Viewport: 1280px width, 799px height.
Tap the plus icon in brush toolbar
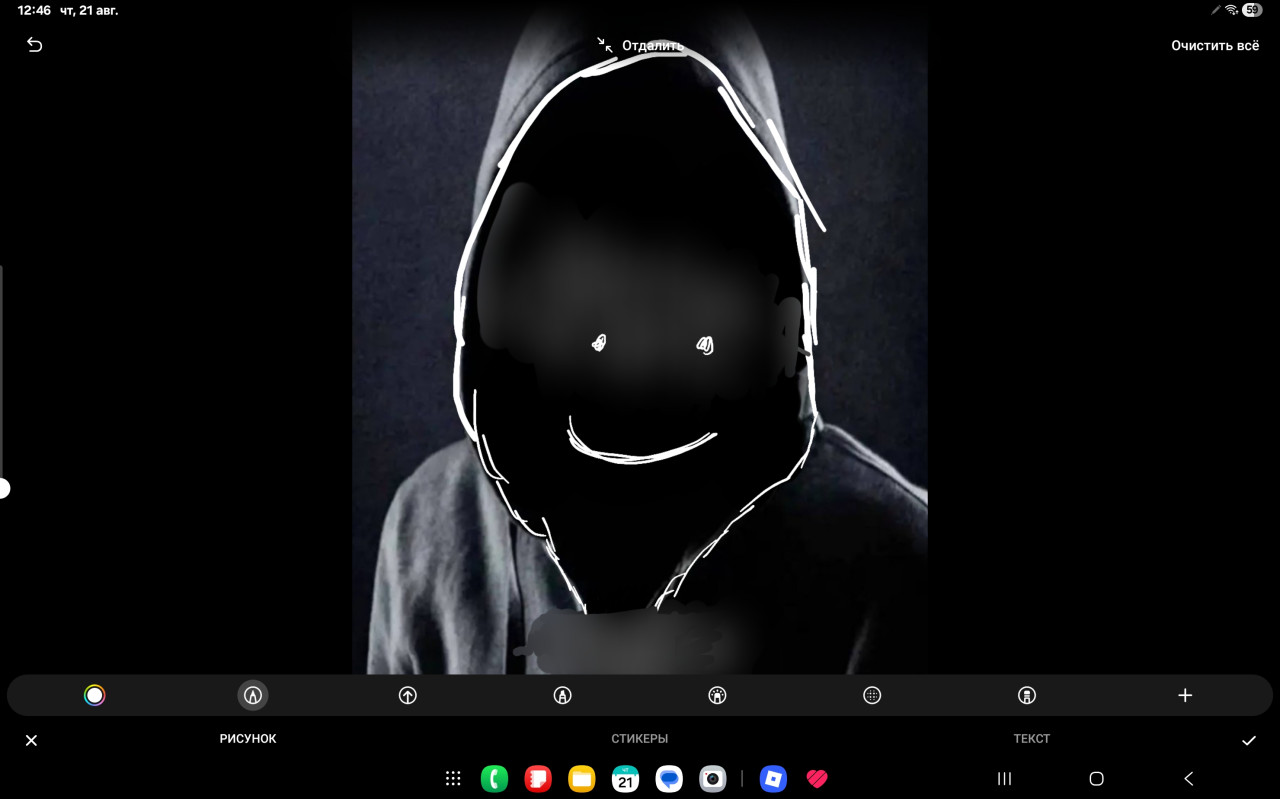(1185, 695)
